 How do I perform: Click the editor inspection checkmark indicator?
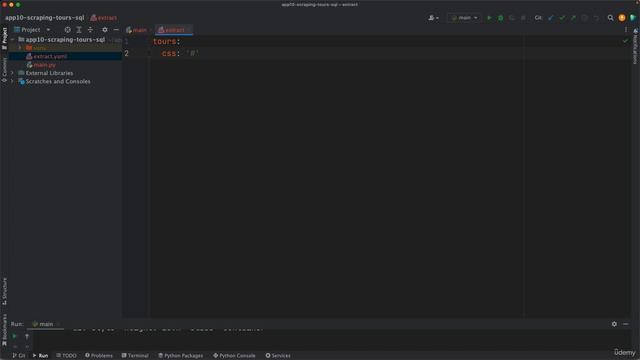click(x=625, y=41)
